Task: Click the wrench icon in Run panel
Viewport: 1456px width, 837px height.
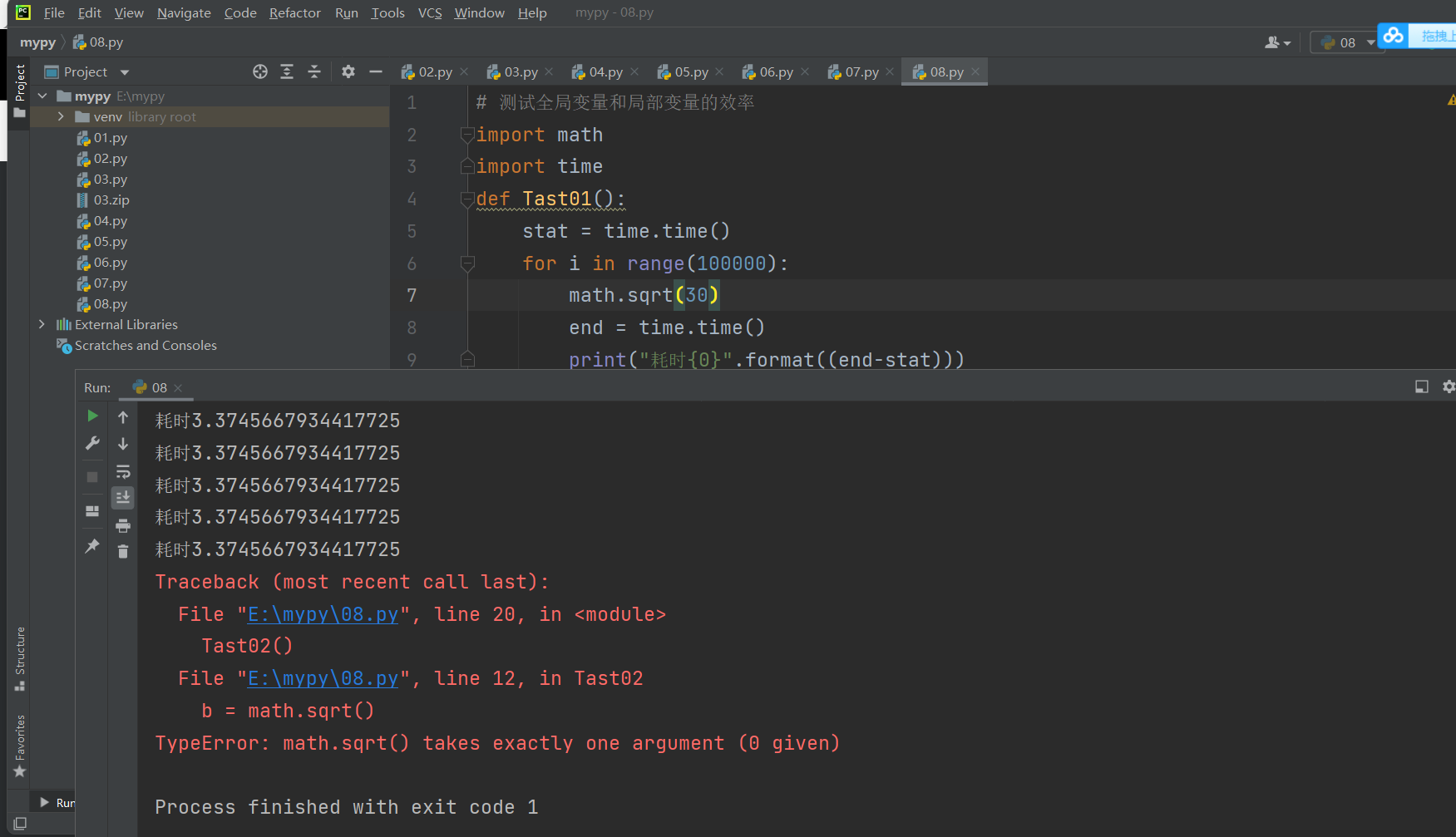Action: pos(92,443)
